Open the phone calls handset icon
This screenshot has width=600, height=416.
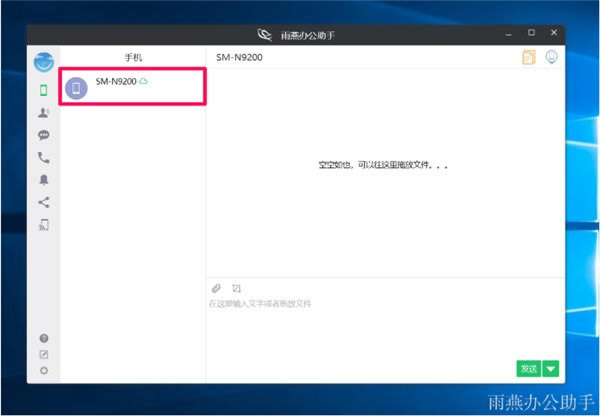click(x=44, y=157)
